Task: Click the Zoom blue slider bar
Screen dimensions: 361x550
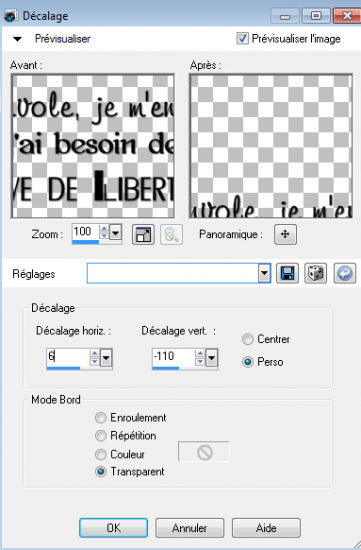Action: [86, 242]
